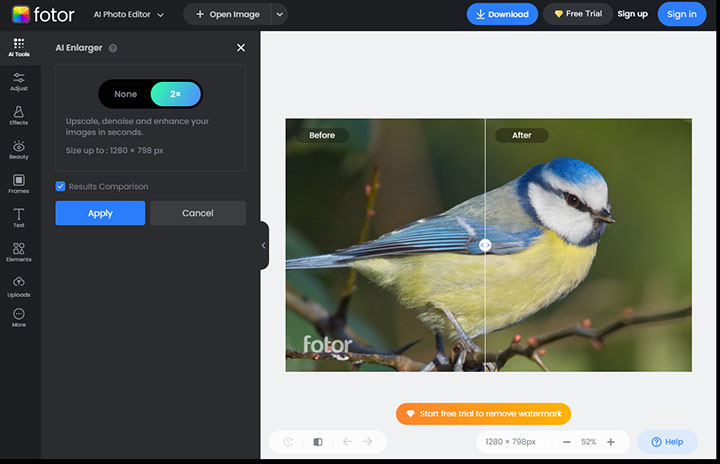Image resolution: width=720 pixels, height=464 pixels.
Task: Click the After label on image
Action: point(522,135)
